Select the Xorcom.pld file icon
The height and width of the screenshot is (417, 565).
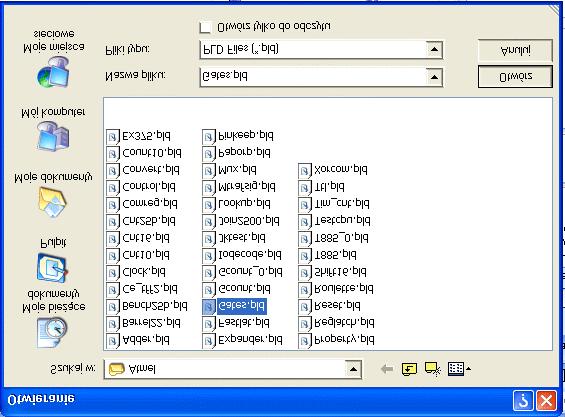[305, 170]
